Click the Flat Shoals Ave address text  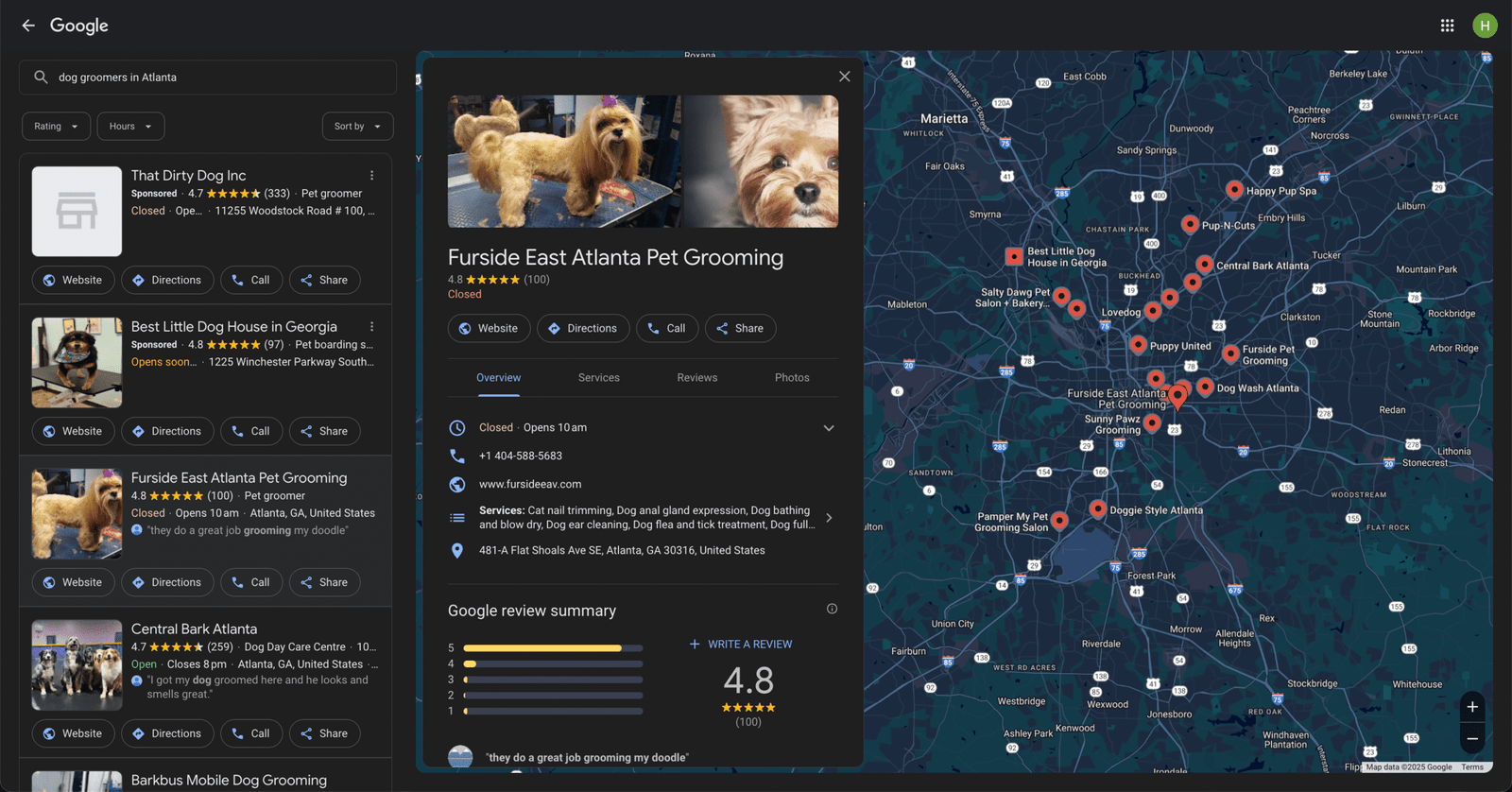(x=622, y=550)
